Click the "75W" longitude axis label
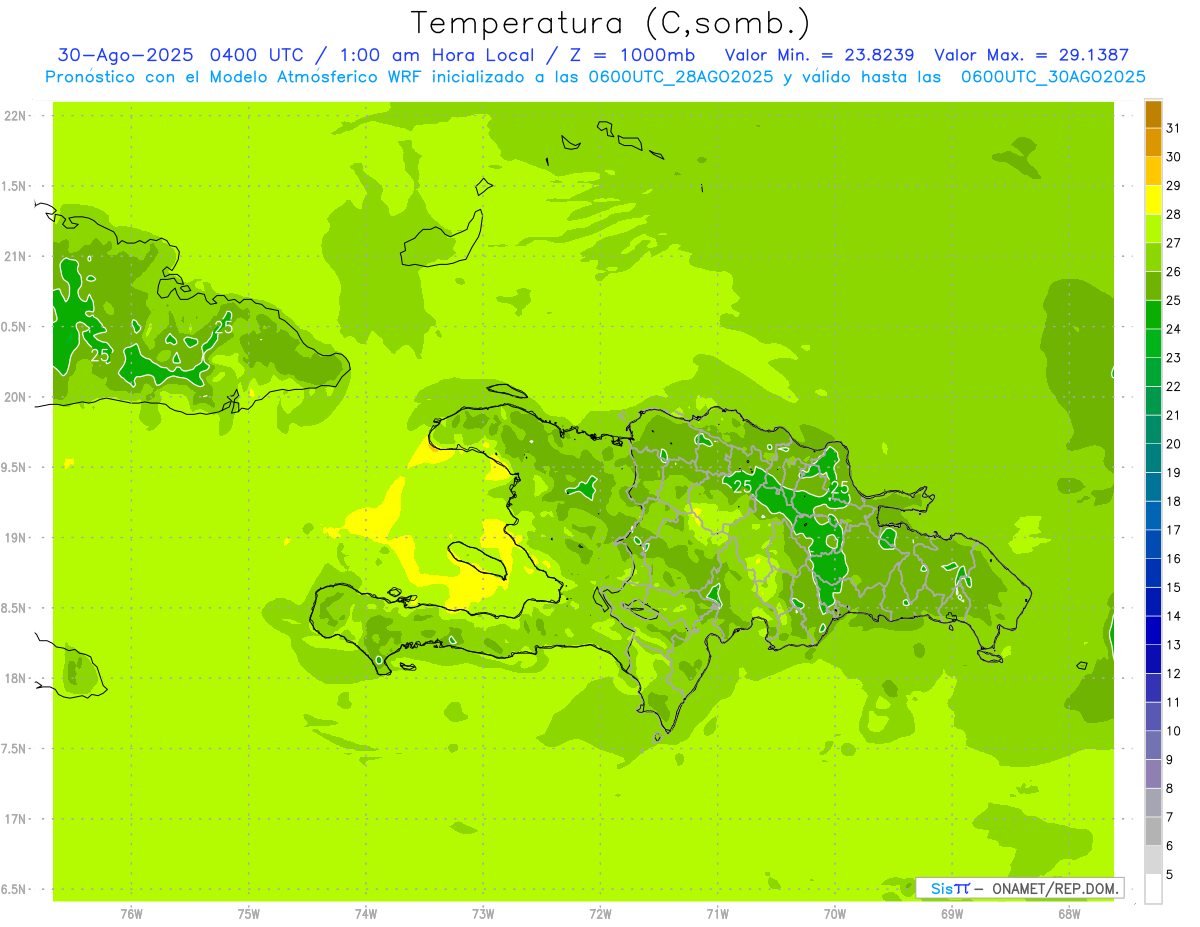This screenshot has height=927, width=1200. click(249, 914)
